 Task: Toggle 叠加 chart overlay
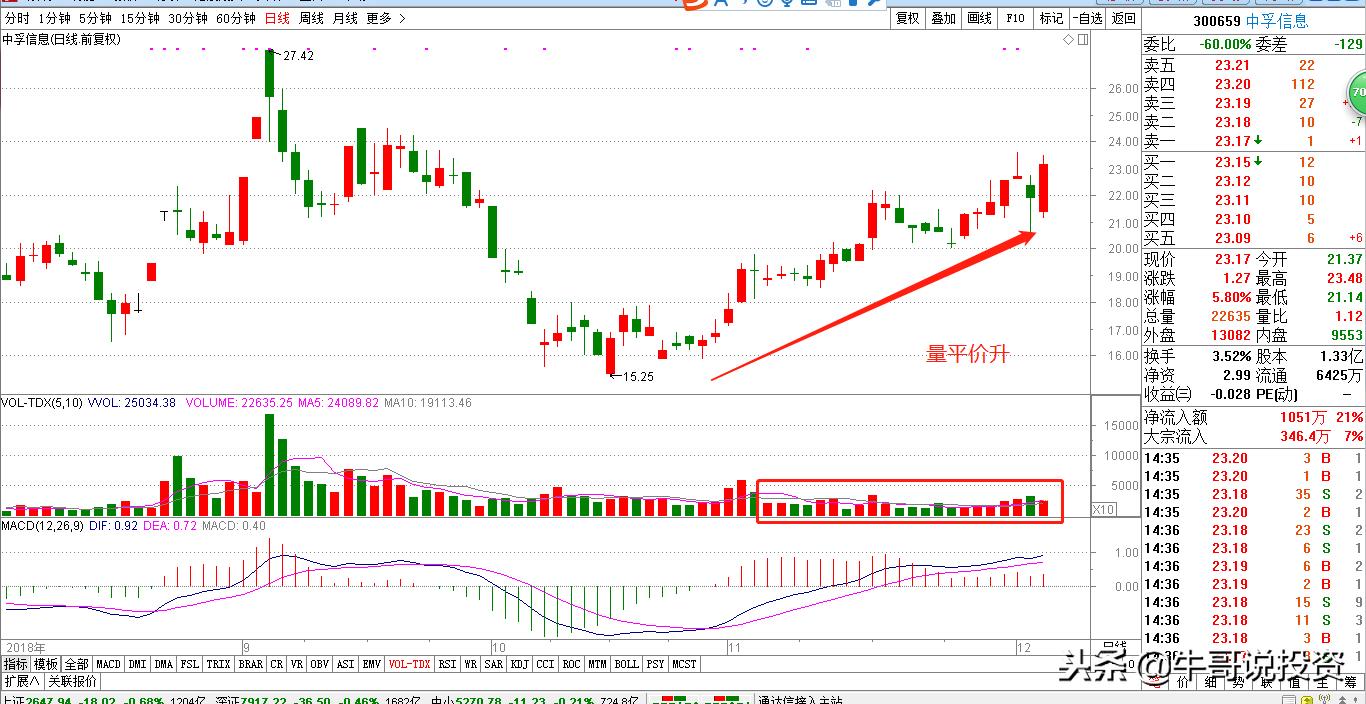point(942,18)
